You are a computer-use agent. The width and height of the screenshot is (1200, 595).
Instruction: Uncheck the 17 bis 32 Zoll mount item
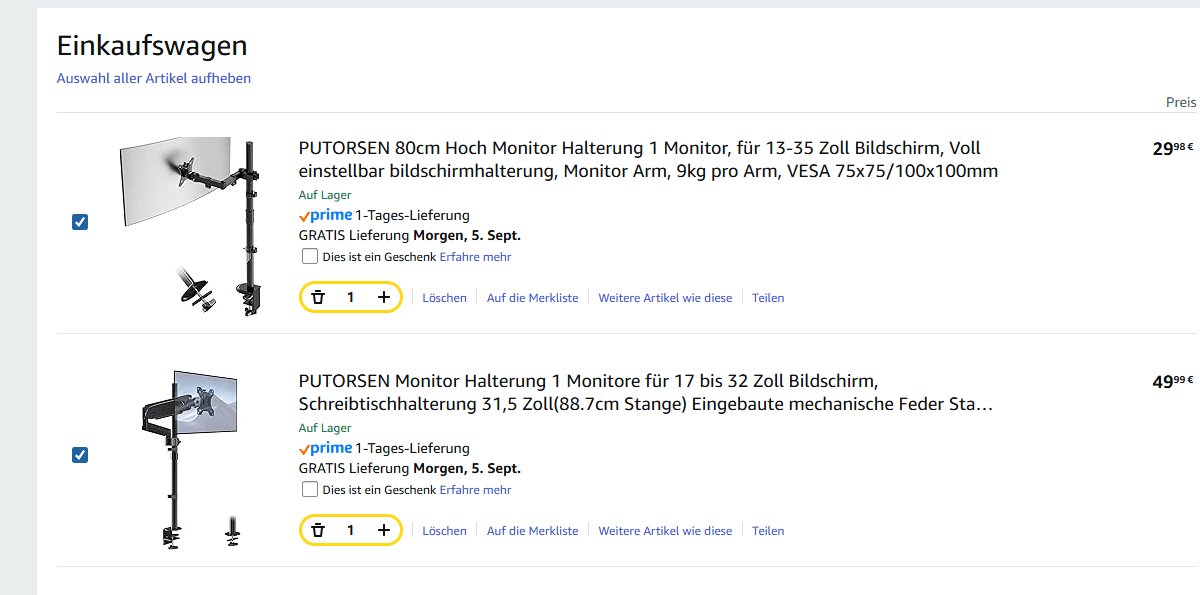pyautogui.click(x=80, y=455)
